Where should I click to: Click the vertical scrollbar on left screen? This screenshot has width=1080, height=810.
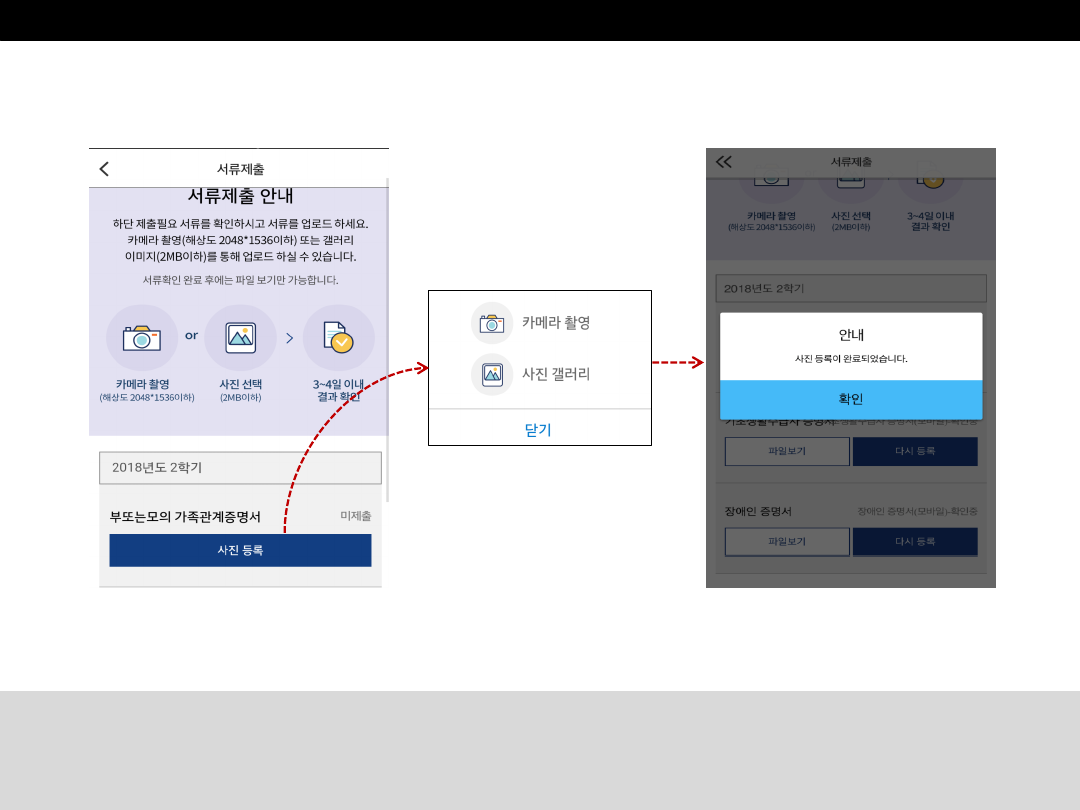pos(387,340)
